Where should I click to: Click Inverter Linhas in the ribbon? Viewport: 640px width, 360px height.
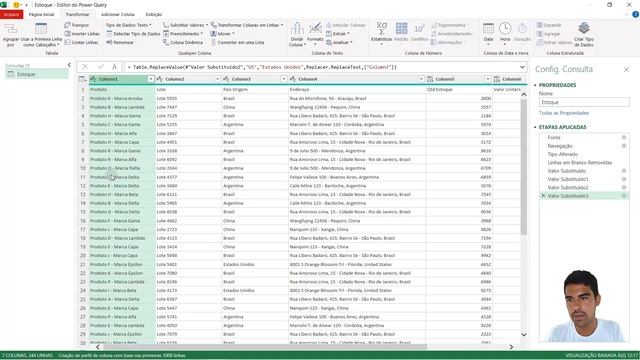point(82,33)
